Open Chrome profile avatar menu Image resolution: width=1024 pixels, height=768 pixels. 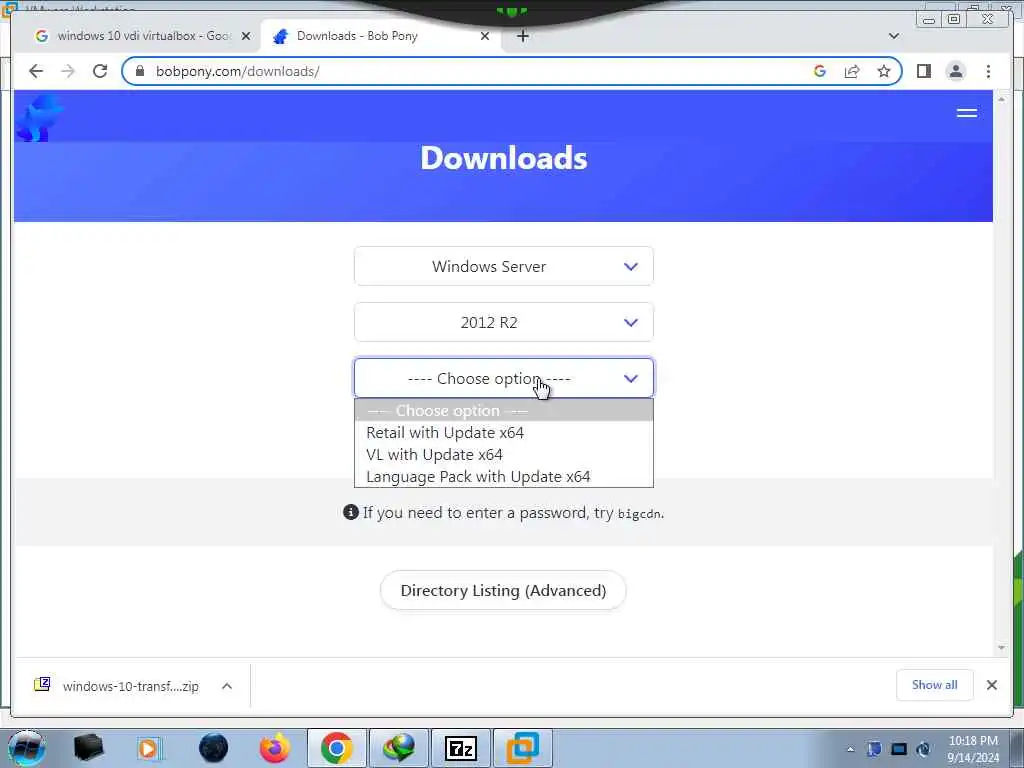coord(955,71)
